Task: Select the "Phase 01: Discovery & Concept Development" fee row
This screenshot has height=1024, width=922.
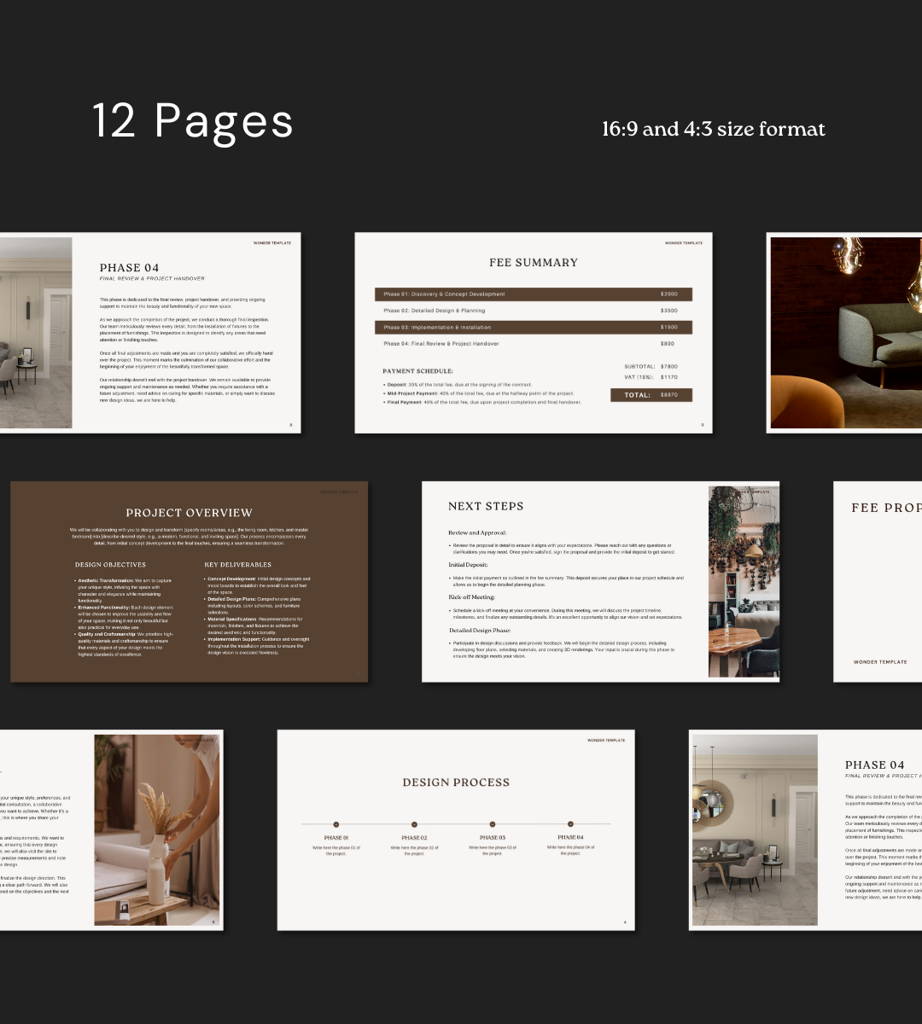Action: [x=533, y=294]
